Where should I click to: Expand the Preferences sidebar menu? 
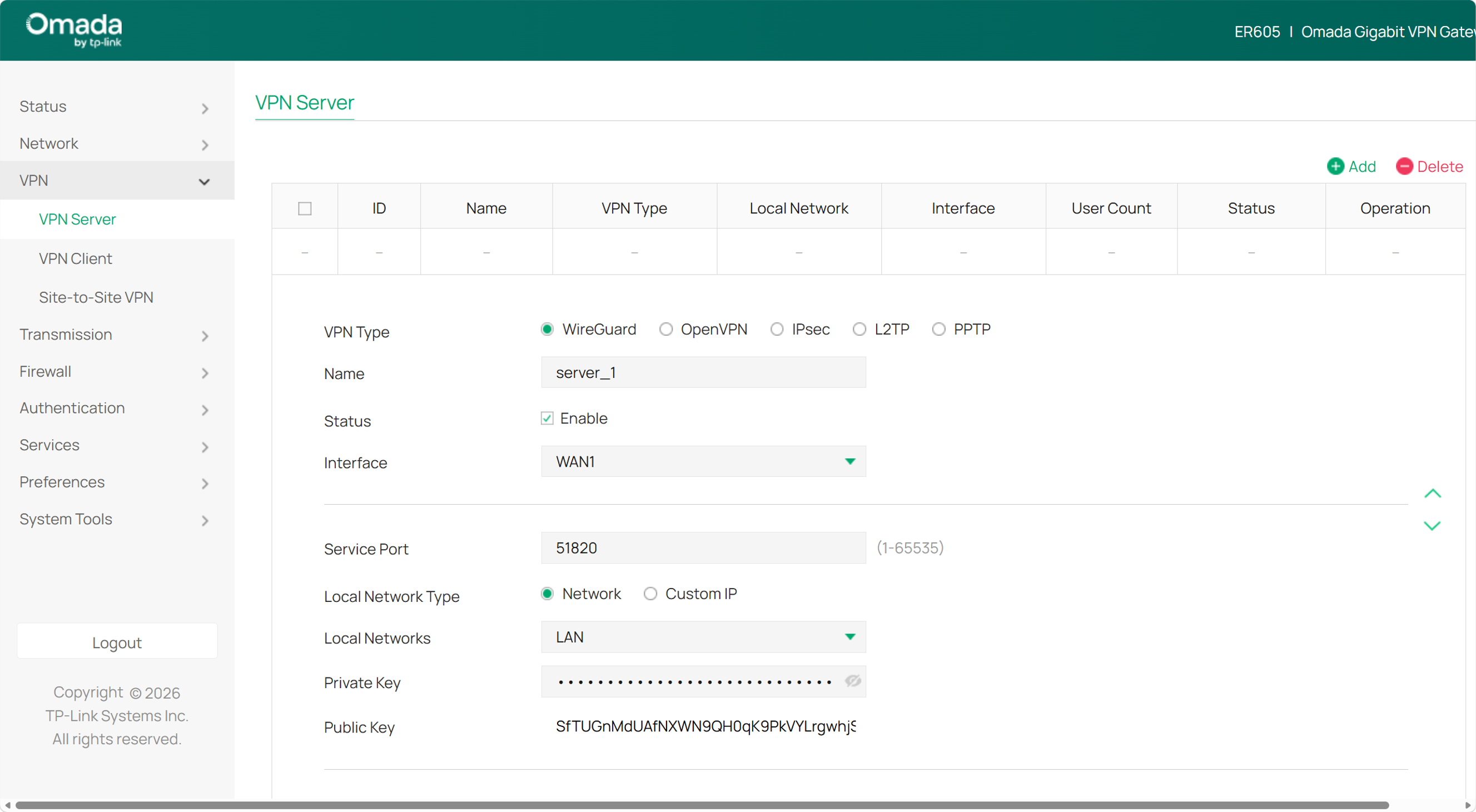point(117,482)
